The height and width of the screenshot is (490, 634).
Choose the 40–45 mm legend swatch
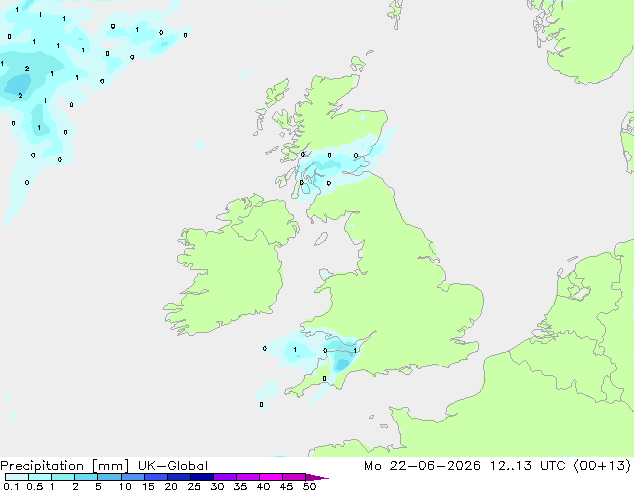[x=271, y=477]
